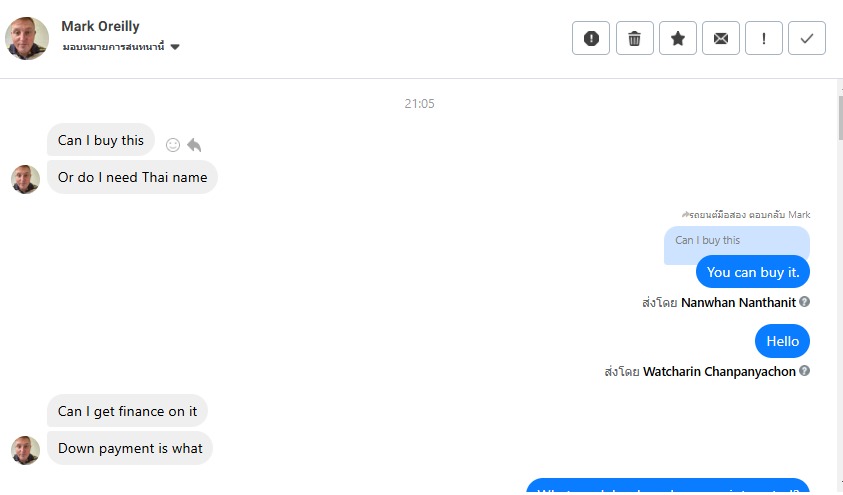Image resolution: width=843 pixels, height=495 pixels.
Task: Select the 'You can buy it.' message bubble
Action: 753,272
